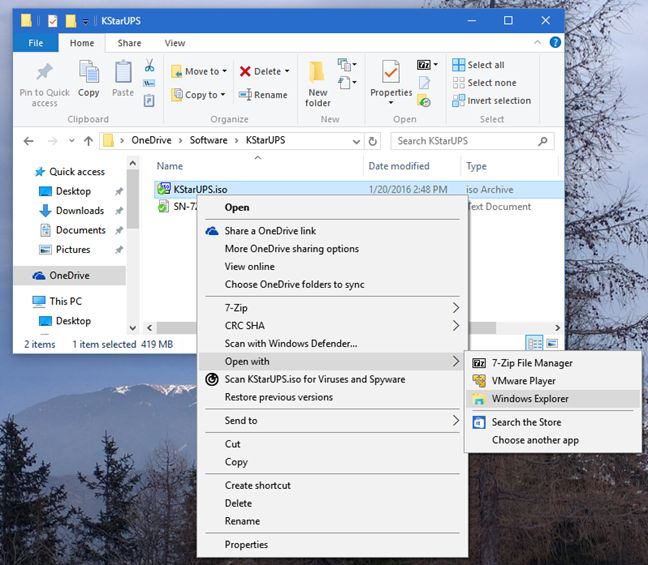Click Select none button

pos(484,83)
